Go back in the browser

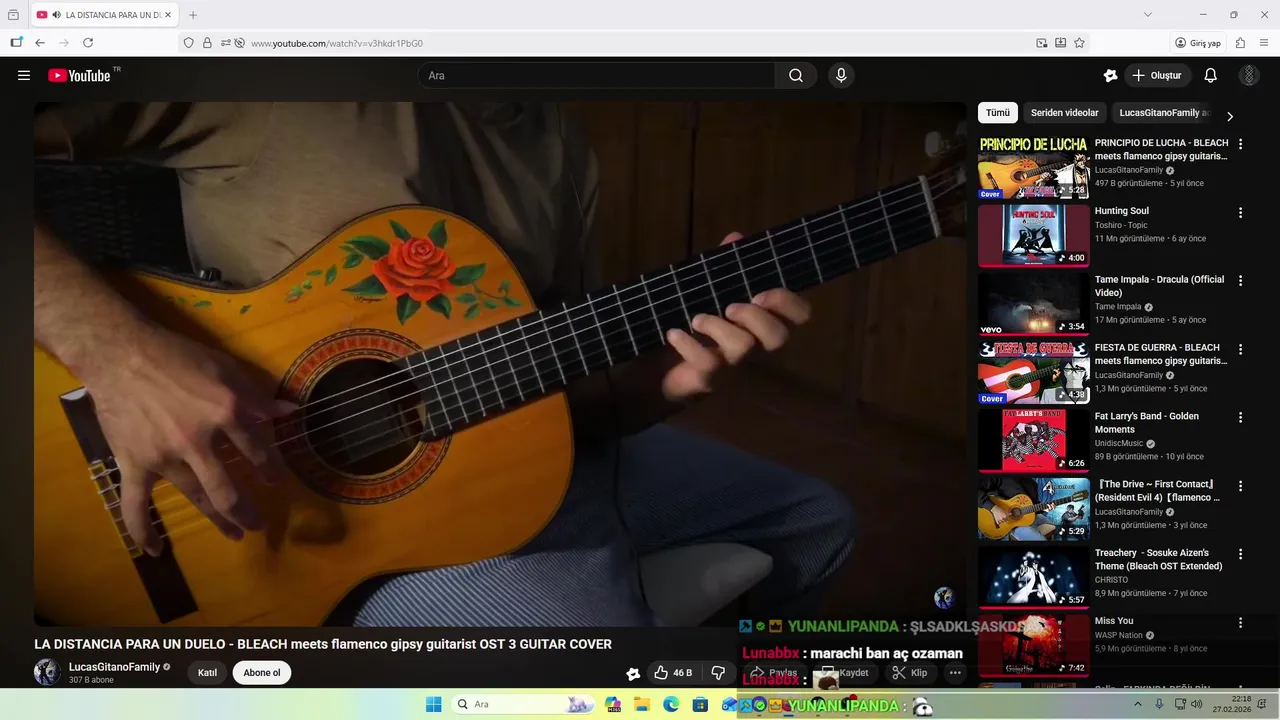coord(40,43)
